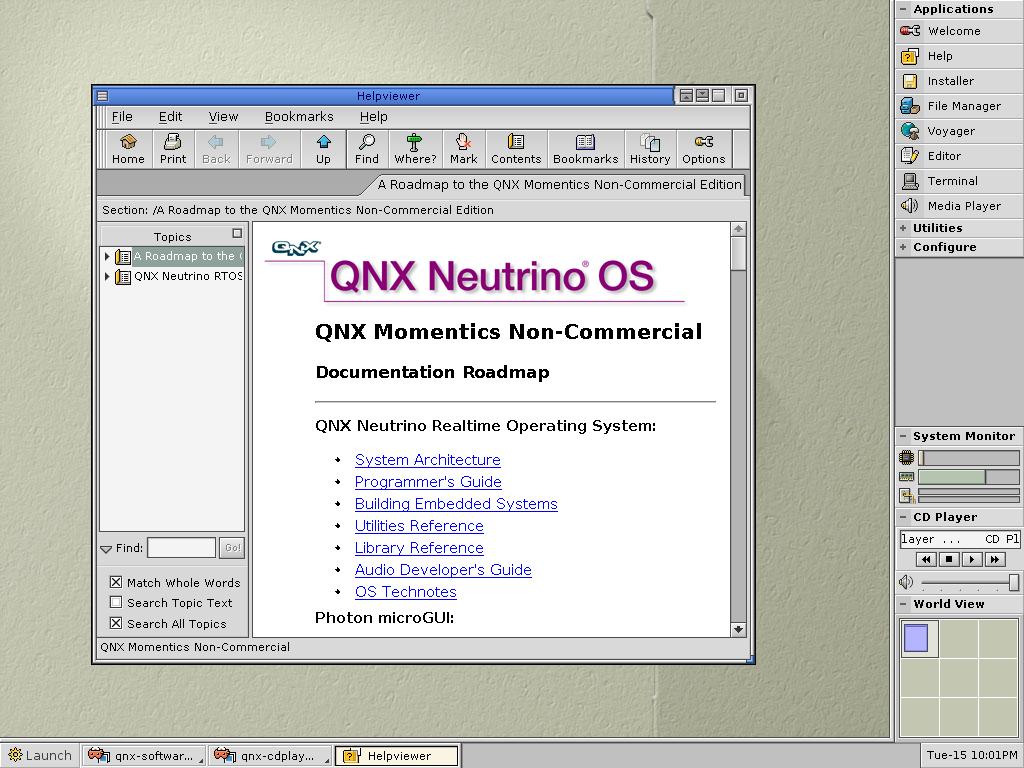Click the Where? signpost icon
The height and width of the screenshot is (768, 1024).
(415, 148)
